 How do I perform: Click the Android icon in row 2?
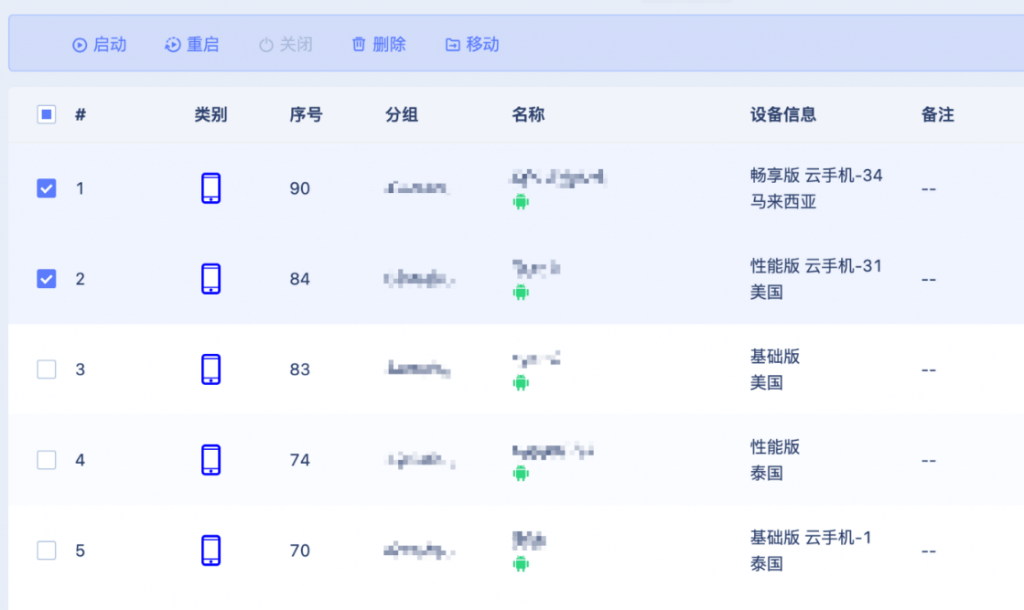(x=520, y=292)
